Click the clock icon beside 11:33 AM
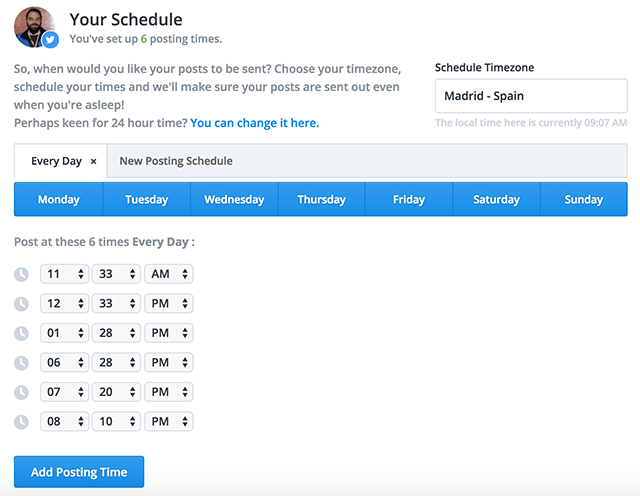This screenshot has height=496, width=640. coord(21,274)
